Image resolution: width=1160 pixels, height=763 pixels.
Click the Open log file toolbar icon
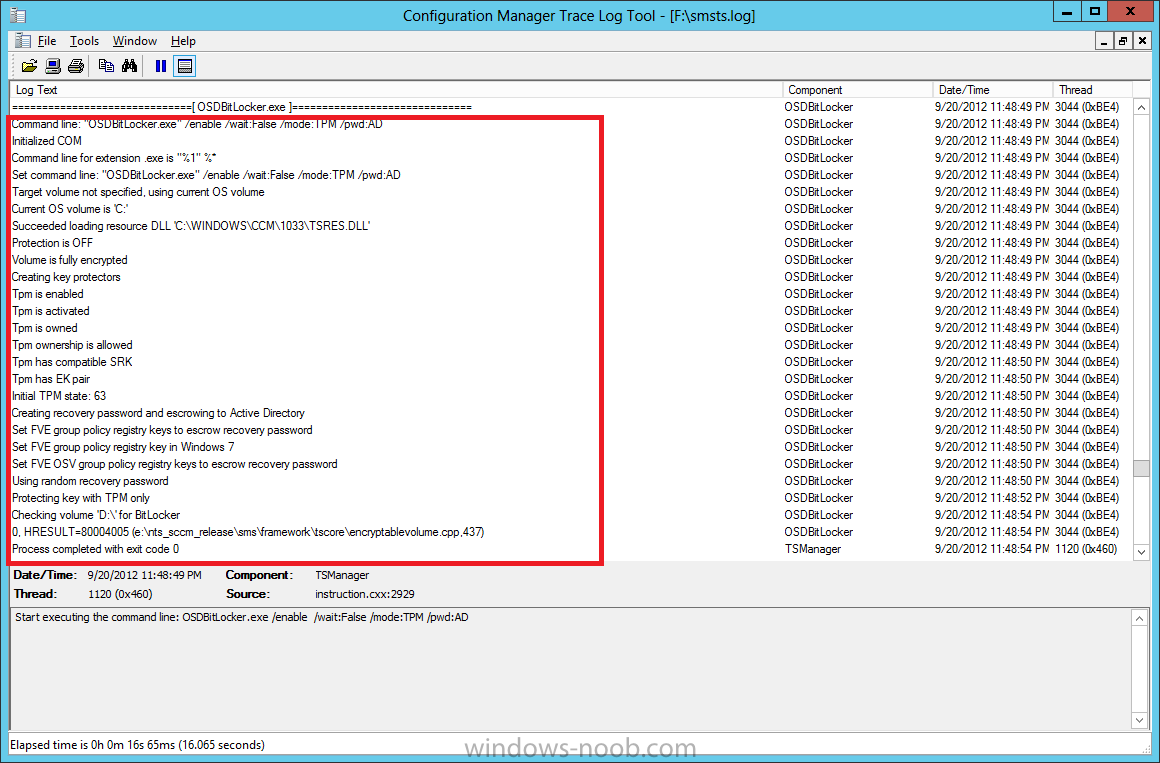pyautogui.click(x=30, y=66)
